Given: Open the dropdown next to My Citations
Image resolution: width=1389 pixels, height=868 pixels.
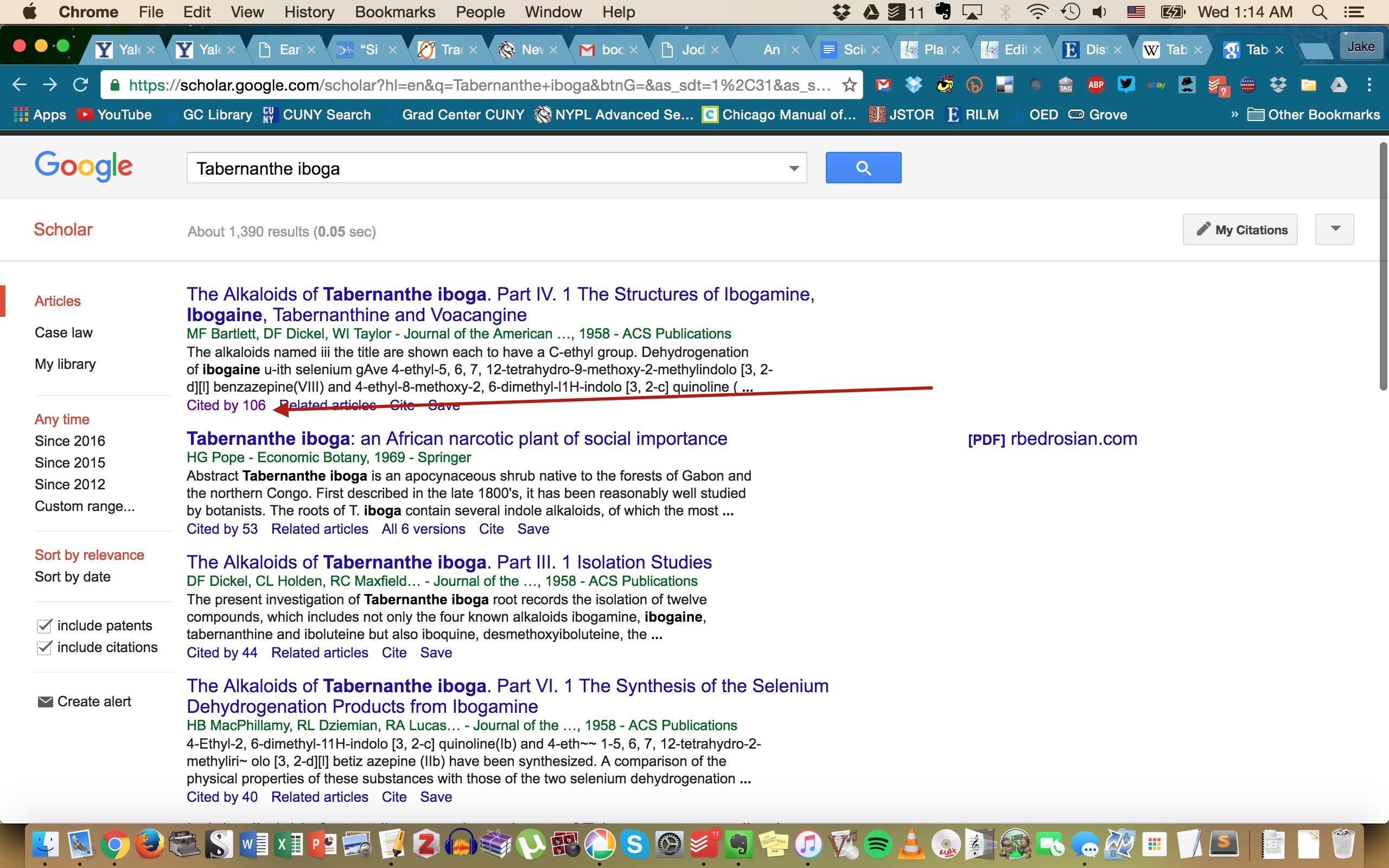Looking at the screenshot, I should click(x=1335, y=229).
